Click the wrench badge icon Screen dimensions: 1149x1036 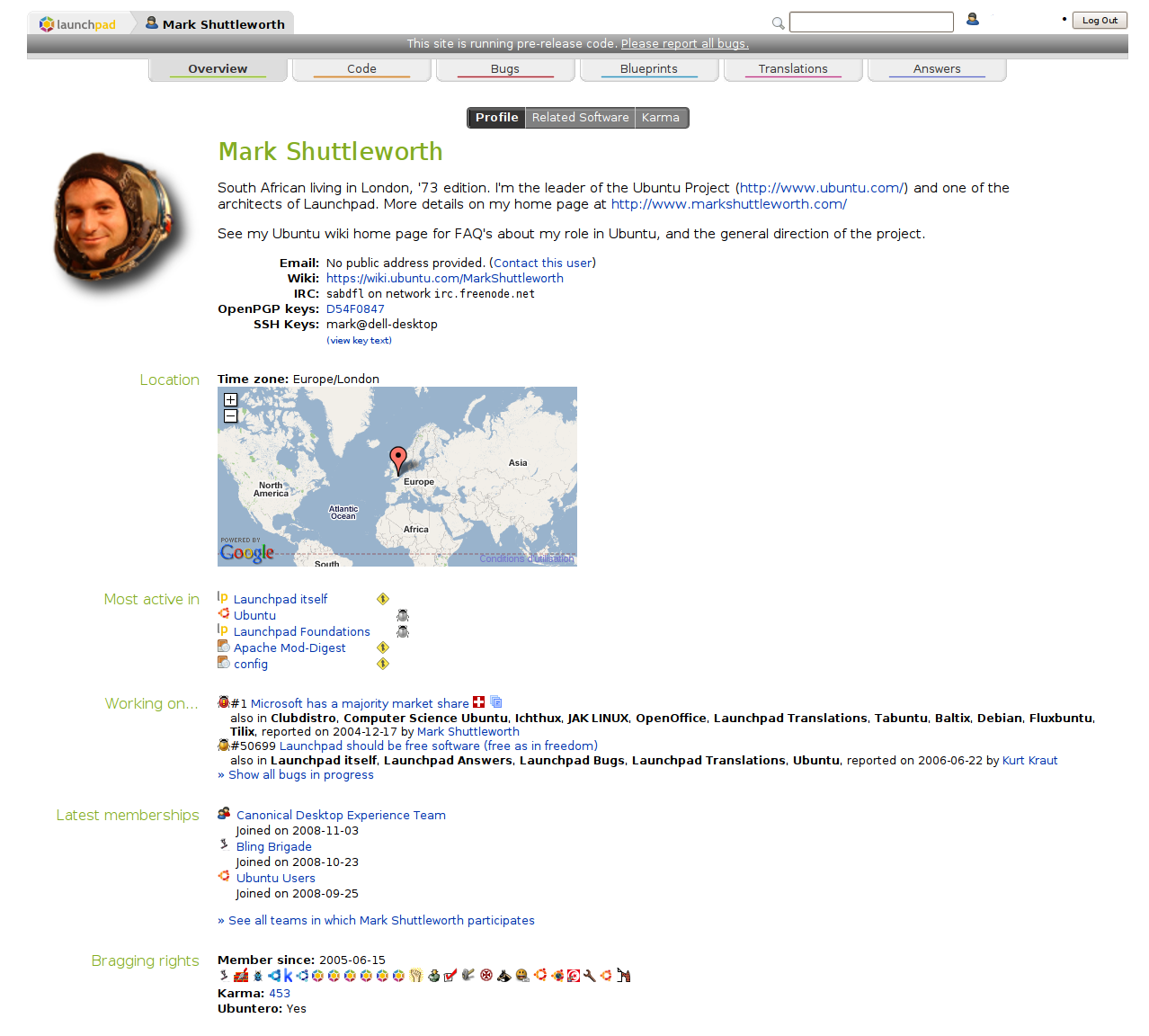(x=590, y=976)
